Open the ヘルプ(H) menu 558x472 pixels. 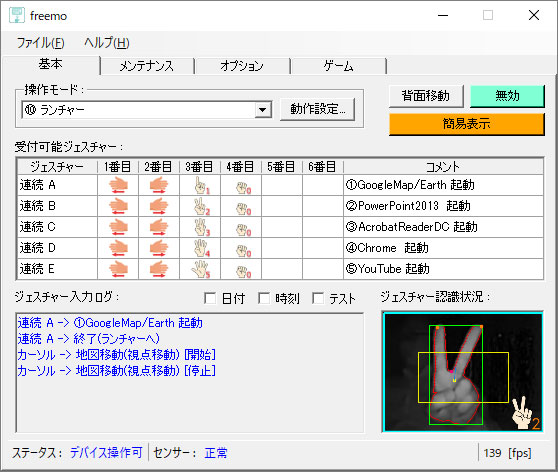107,43
